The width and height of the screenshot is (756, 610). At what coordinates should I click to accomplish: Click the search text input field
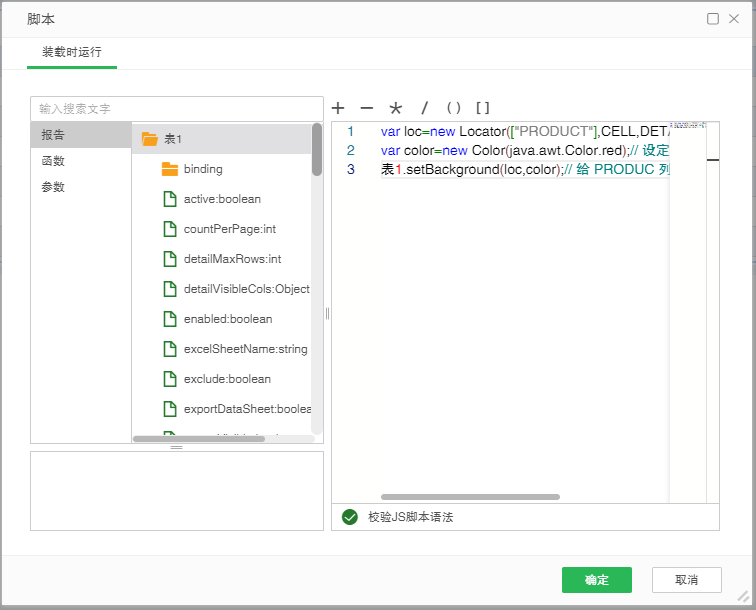[x=177, y=108]
